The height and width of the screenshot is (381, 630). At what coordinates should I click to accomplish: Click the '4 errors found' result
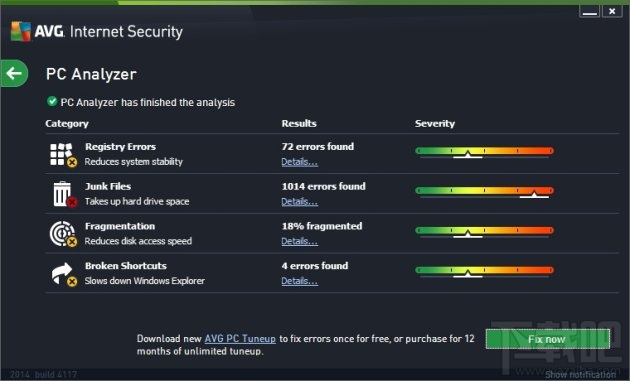[315, 266]
